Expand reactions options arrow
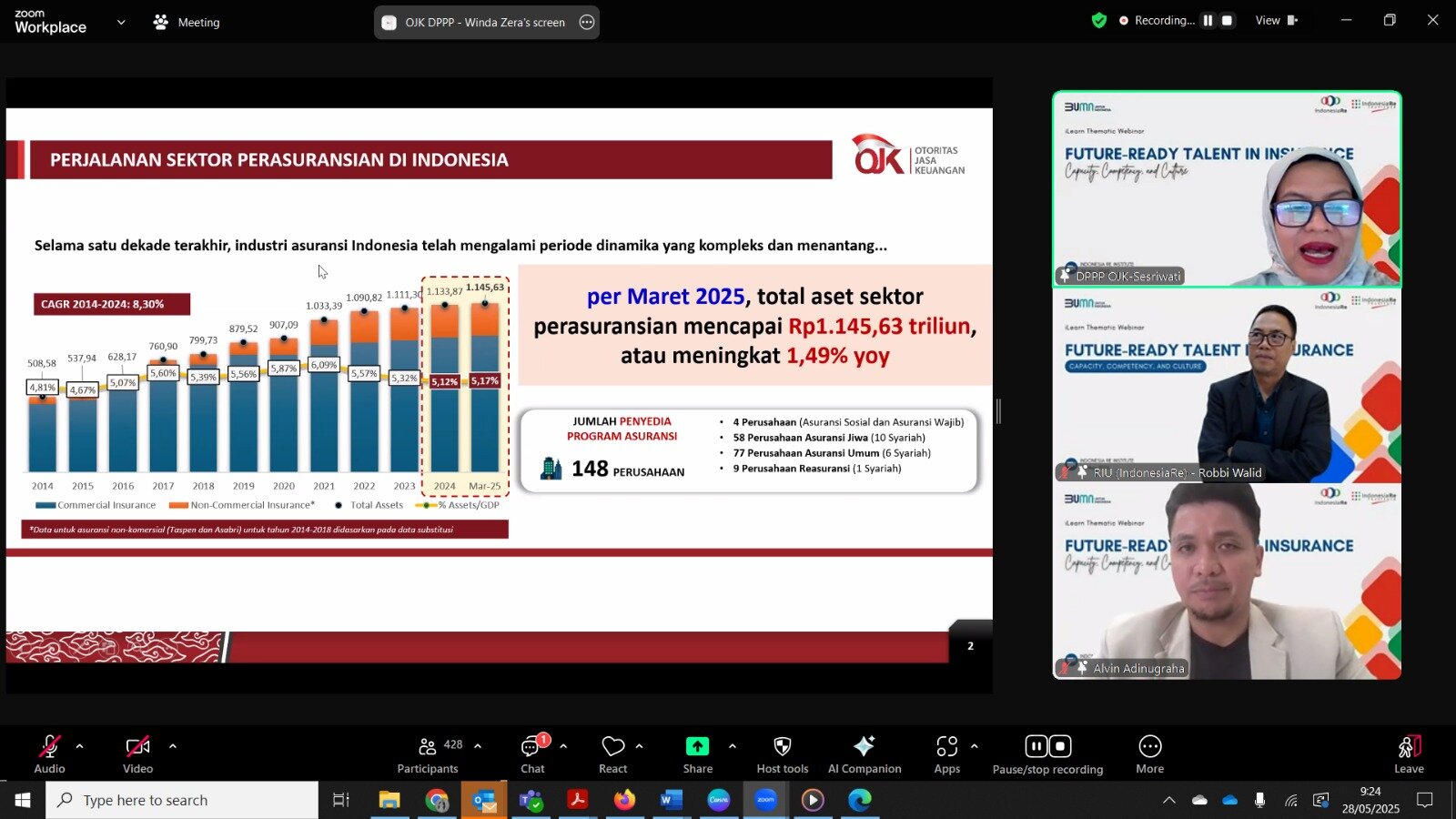The image size is (1456, 819). tap(640, 746)
